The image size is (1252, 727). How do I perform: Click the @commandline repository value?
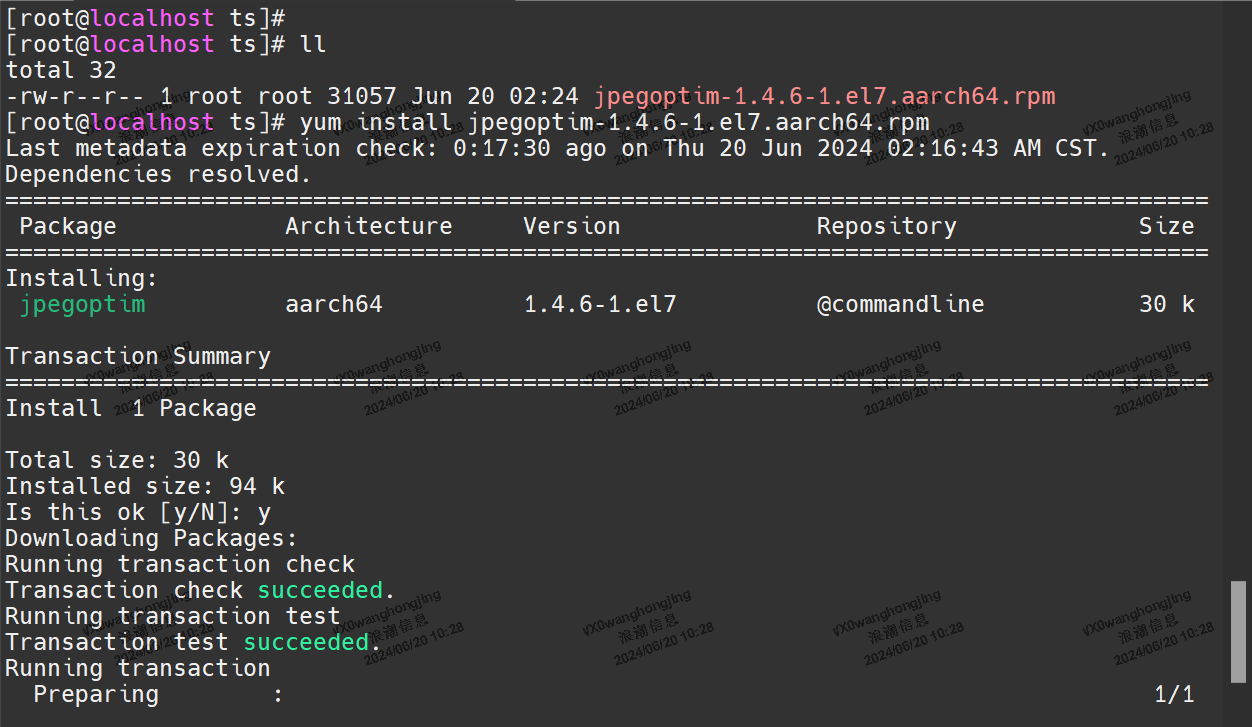(900, 304)
